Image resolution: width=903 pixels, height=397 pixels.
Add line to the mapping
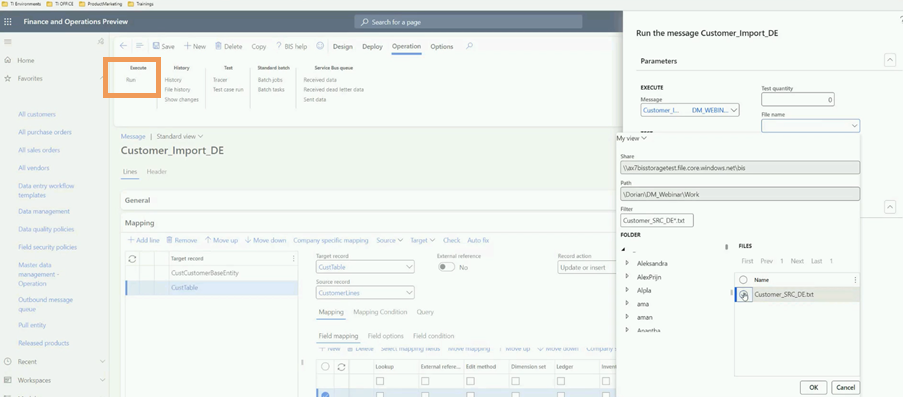tap(143, 240)
